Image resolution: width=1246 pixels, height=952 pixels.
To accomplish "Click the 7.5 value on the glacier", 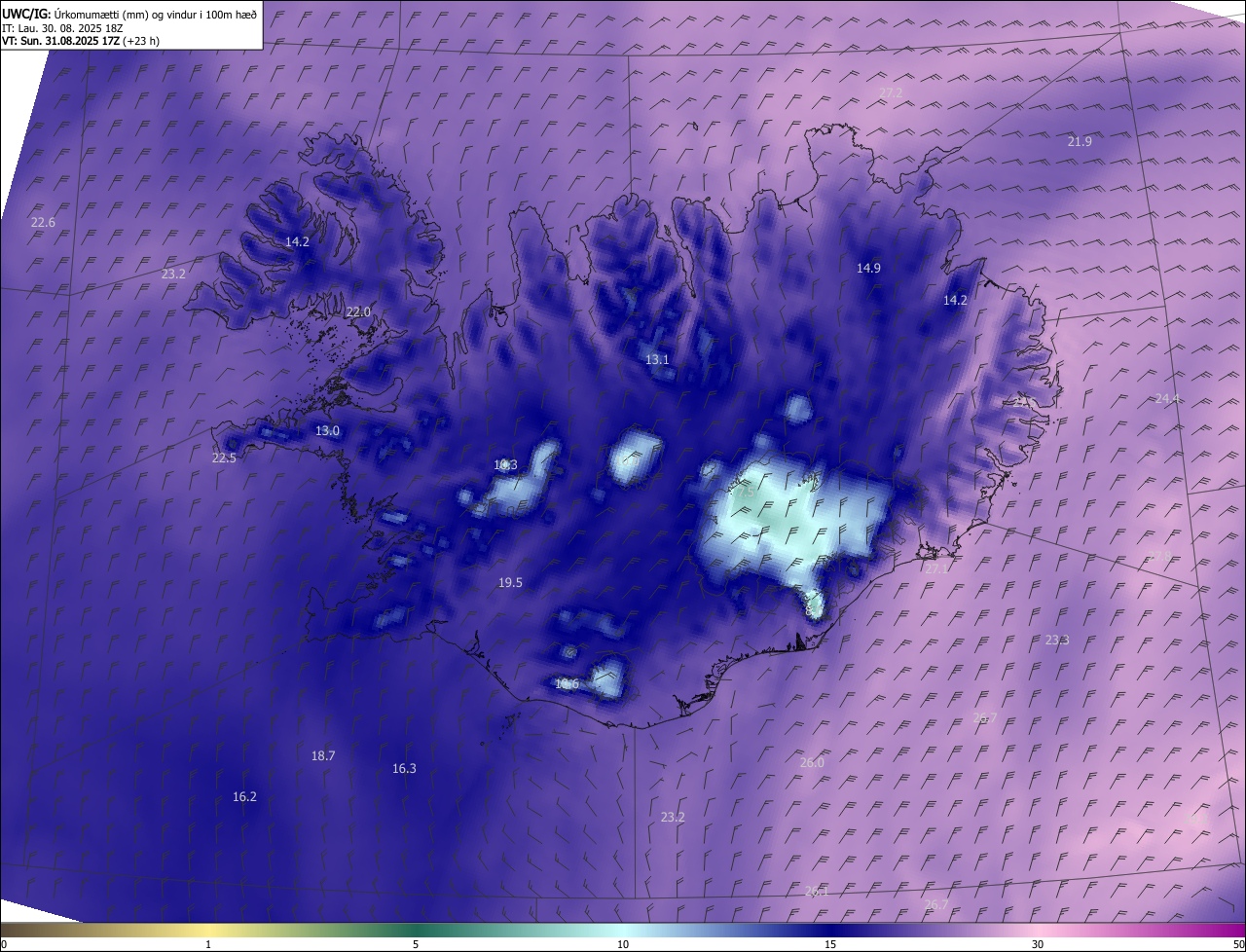I will [x=745, y=493].
